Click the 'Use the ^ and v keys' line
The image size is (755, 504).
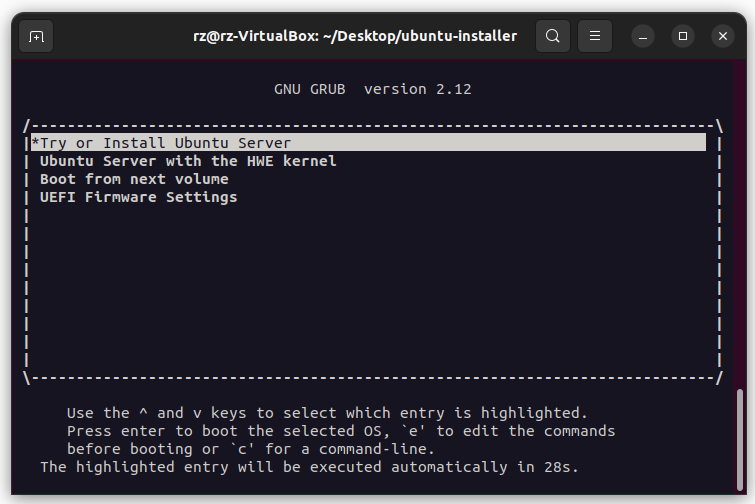click(x=325, y=413)
